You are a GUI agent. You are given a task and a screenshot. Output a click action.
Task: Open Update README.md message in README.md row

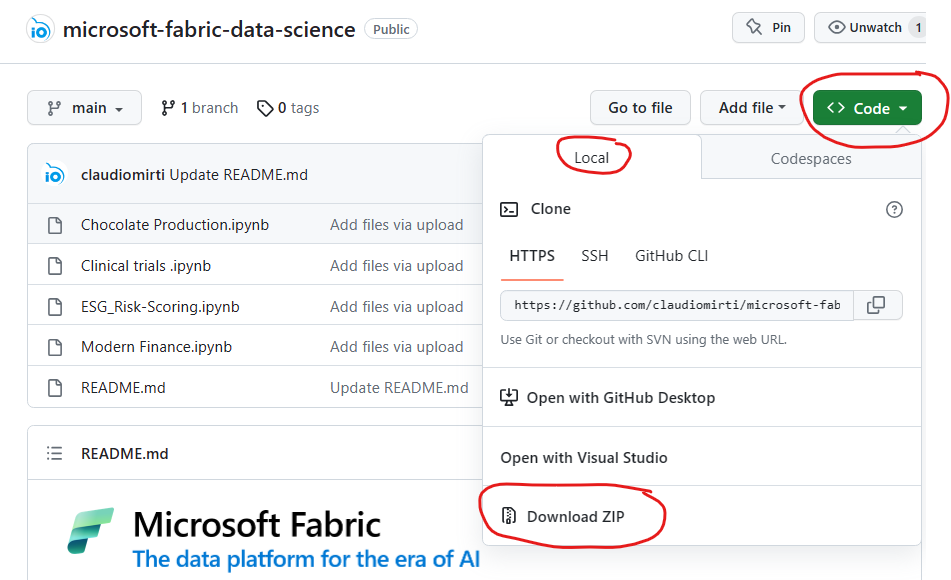point(399,388)
